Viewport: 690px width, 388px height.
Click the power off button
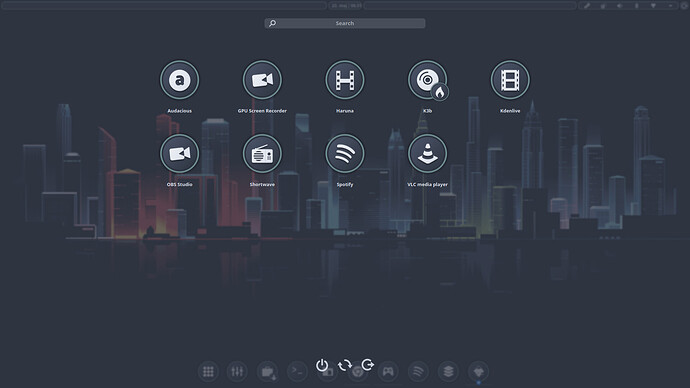pyautogui.click(x=322, y=365)
